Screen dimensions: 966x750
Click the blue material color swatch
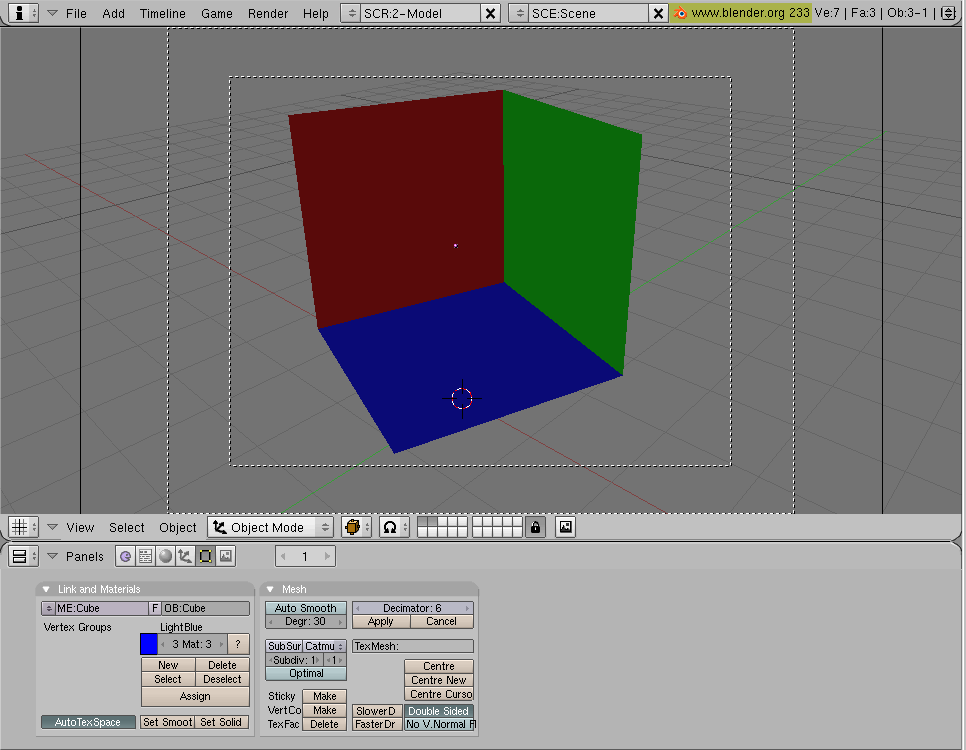(149, 644)
